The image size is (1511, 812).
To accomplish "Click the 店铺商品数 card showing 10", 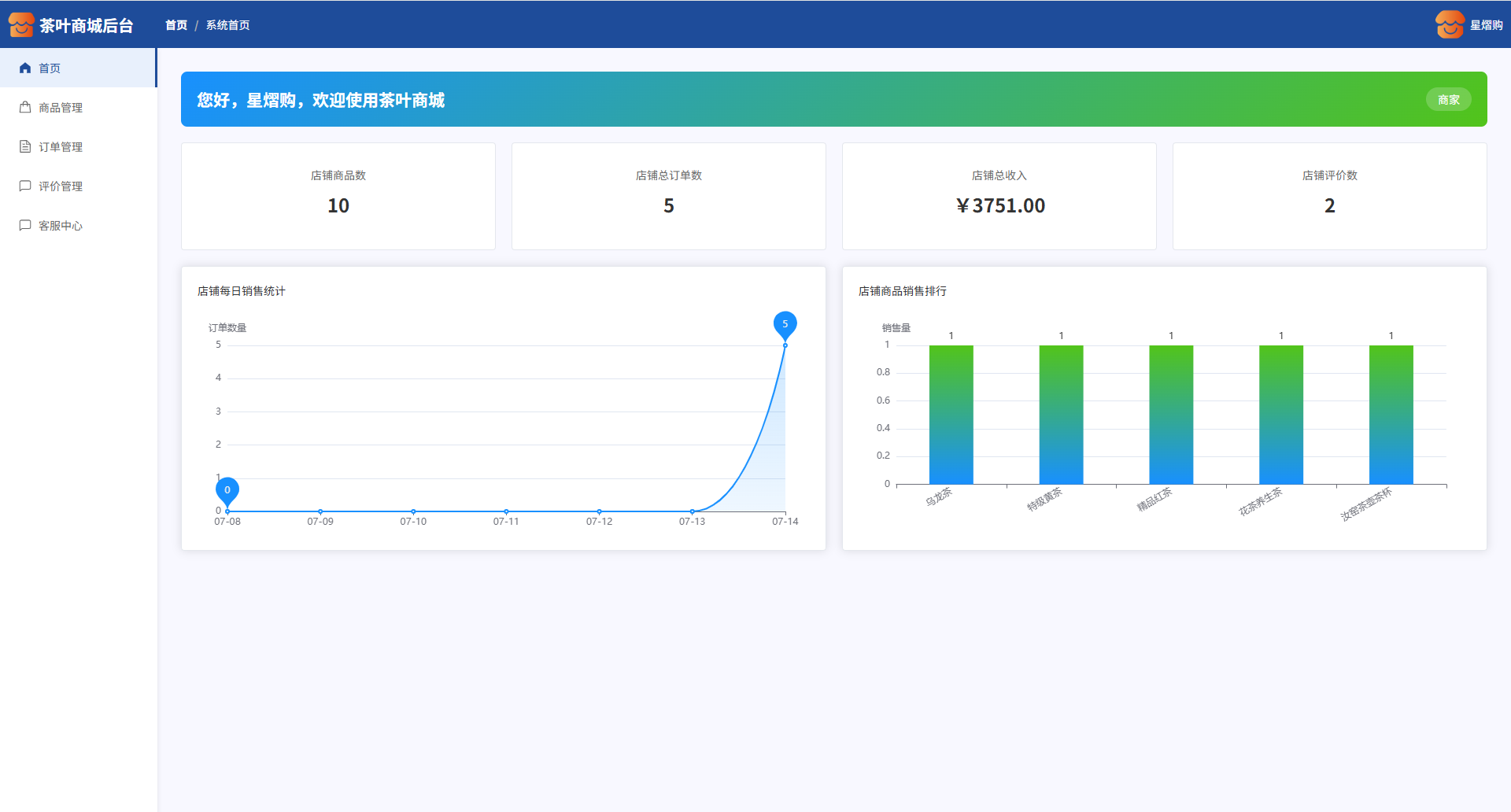I will 338,196.
